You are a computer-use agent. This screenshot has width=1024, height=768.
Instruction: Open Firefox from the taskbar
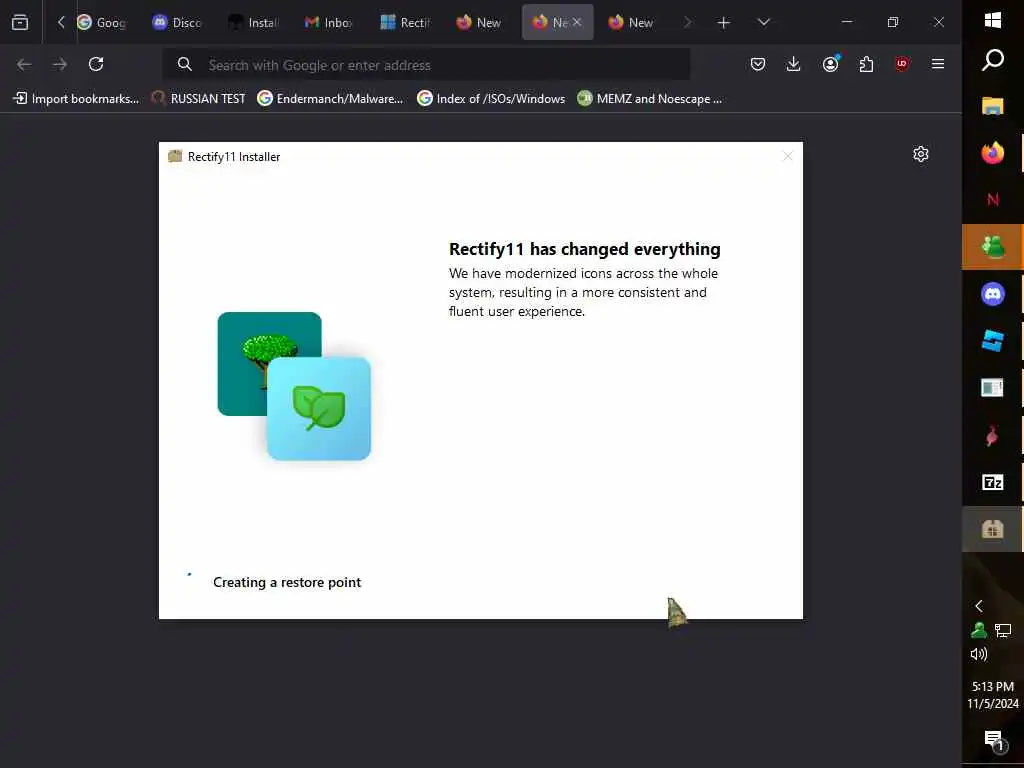(993, 153)
